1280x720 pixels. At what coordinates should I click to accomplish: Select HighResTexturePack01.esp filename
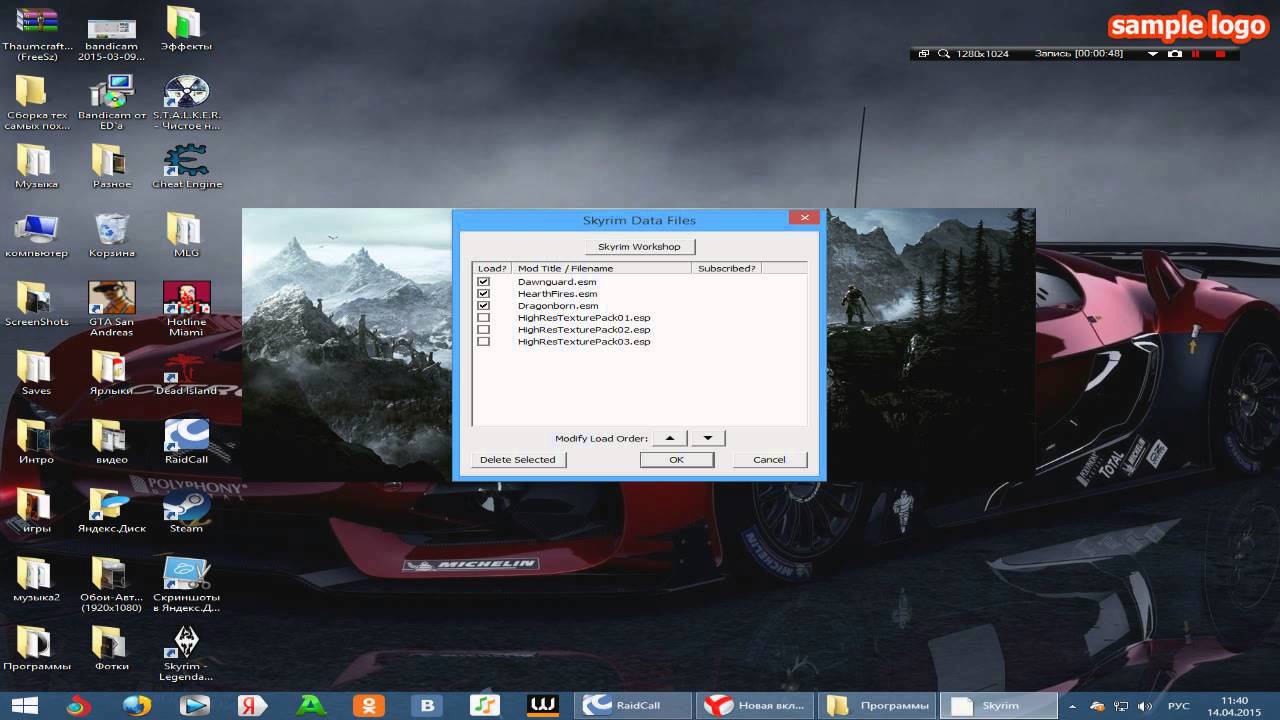pyautogui.click(x=584, y=318)
